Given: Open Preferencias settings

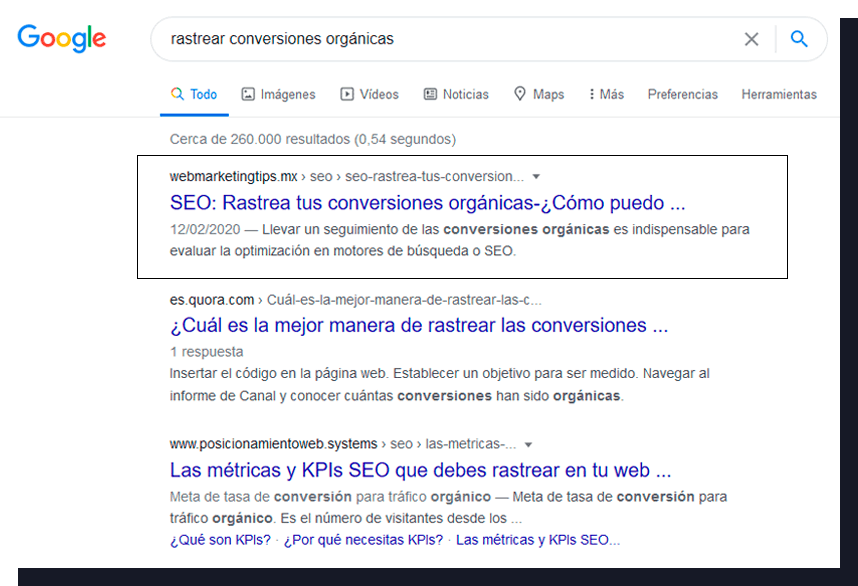Looking at the screenshot, I should coord(682,94).
